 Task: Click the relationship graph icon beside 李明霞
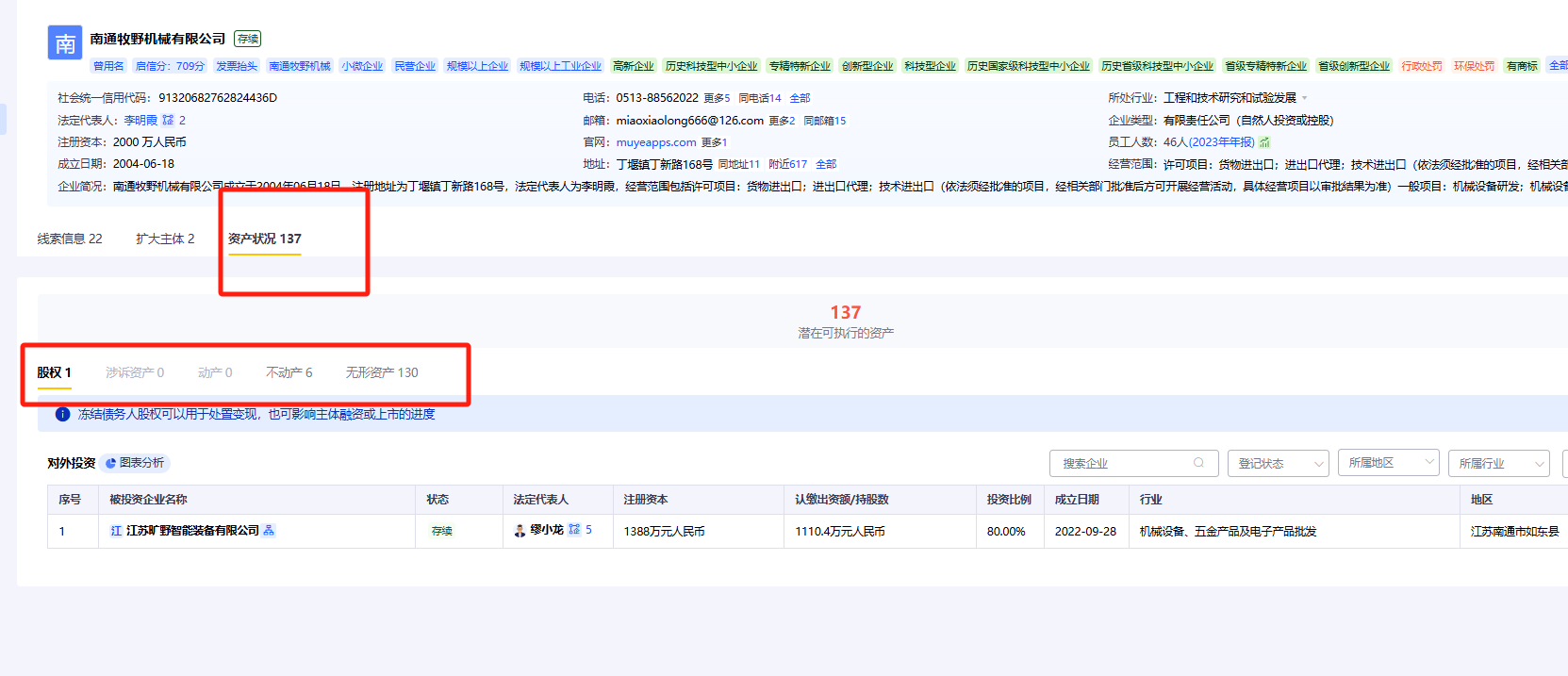168,120
